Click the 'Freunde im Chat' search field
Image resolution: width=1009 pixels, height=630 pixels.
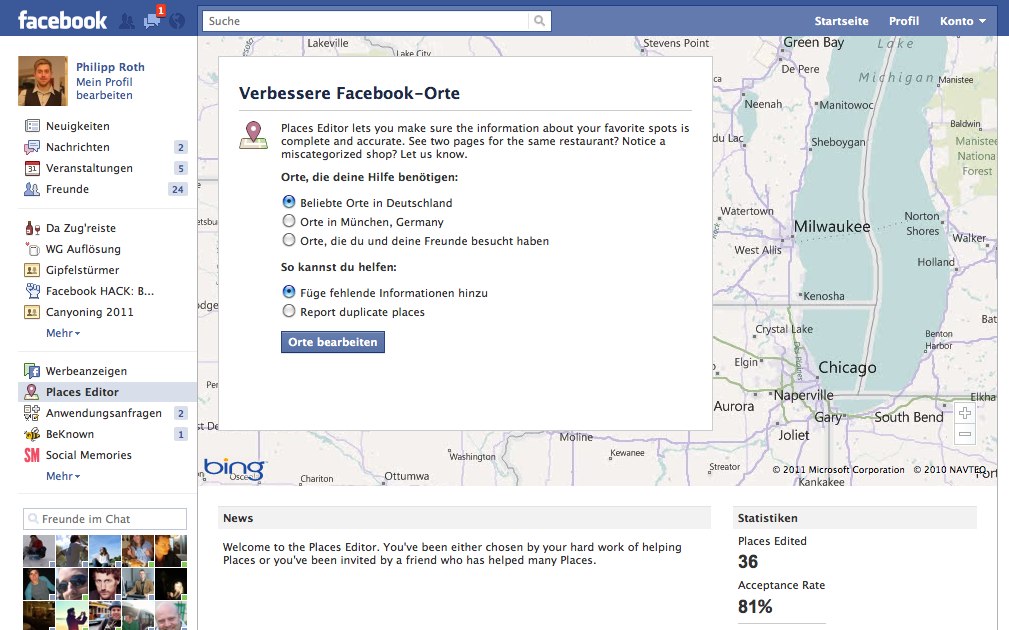click(105, 519)
